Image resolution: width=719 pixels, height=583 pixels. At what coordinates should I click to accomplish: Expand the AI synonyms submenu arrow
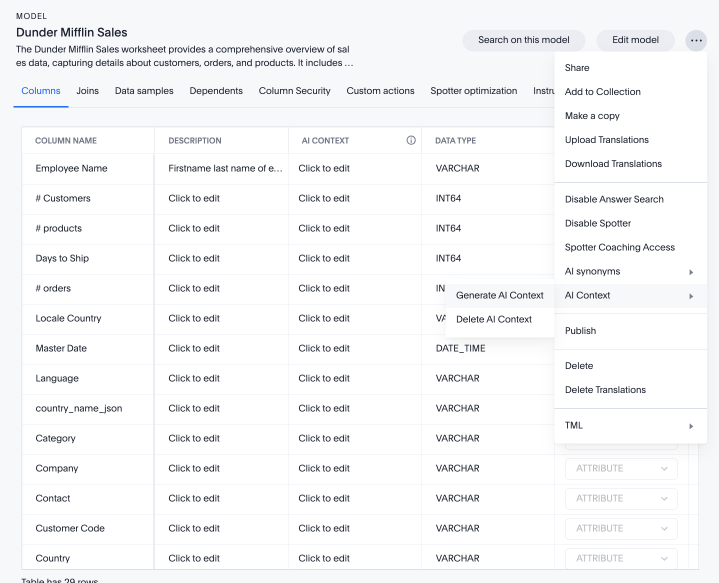[691, 272]
